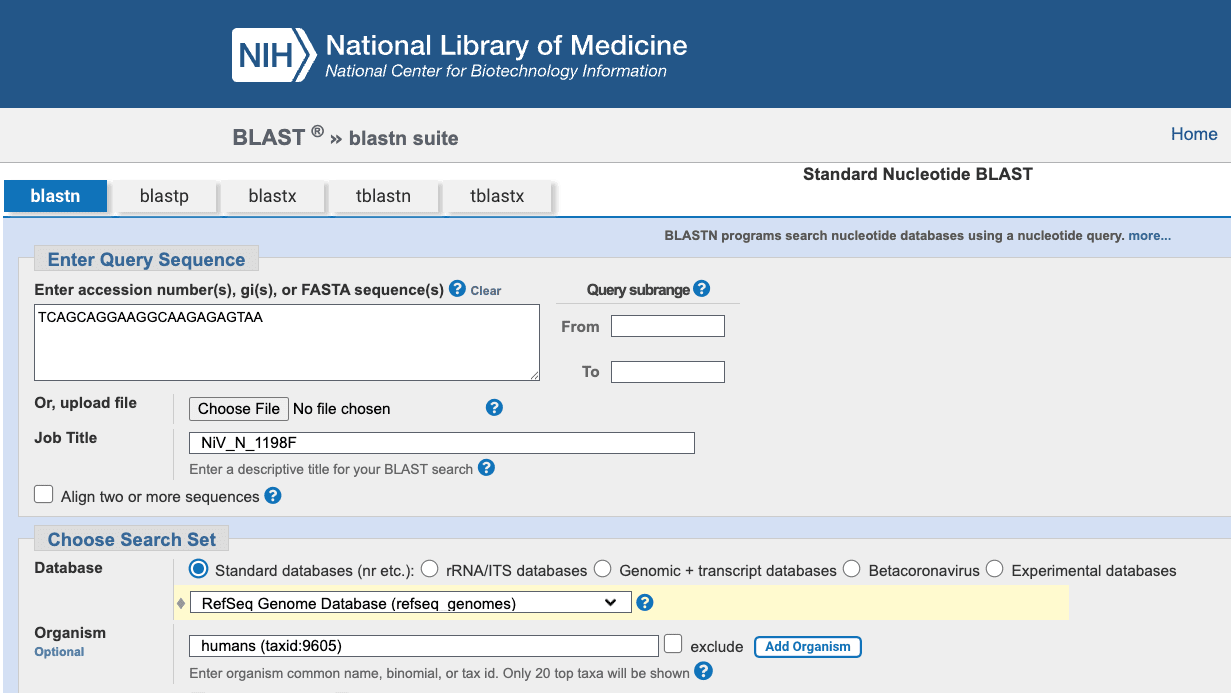Switch to tblastx tab
Screen dimensions: 1231x693
(497, 196)
